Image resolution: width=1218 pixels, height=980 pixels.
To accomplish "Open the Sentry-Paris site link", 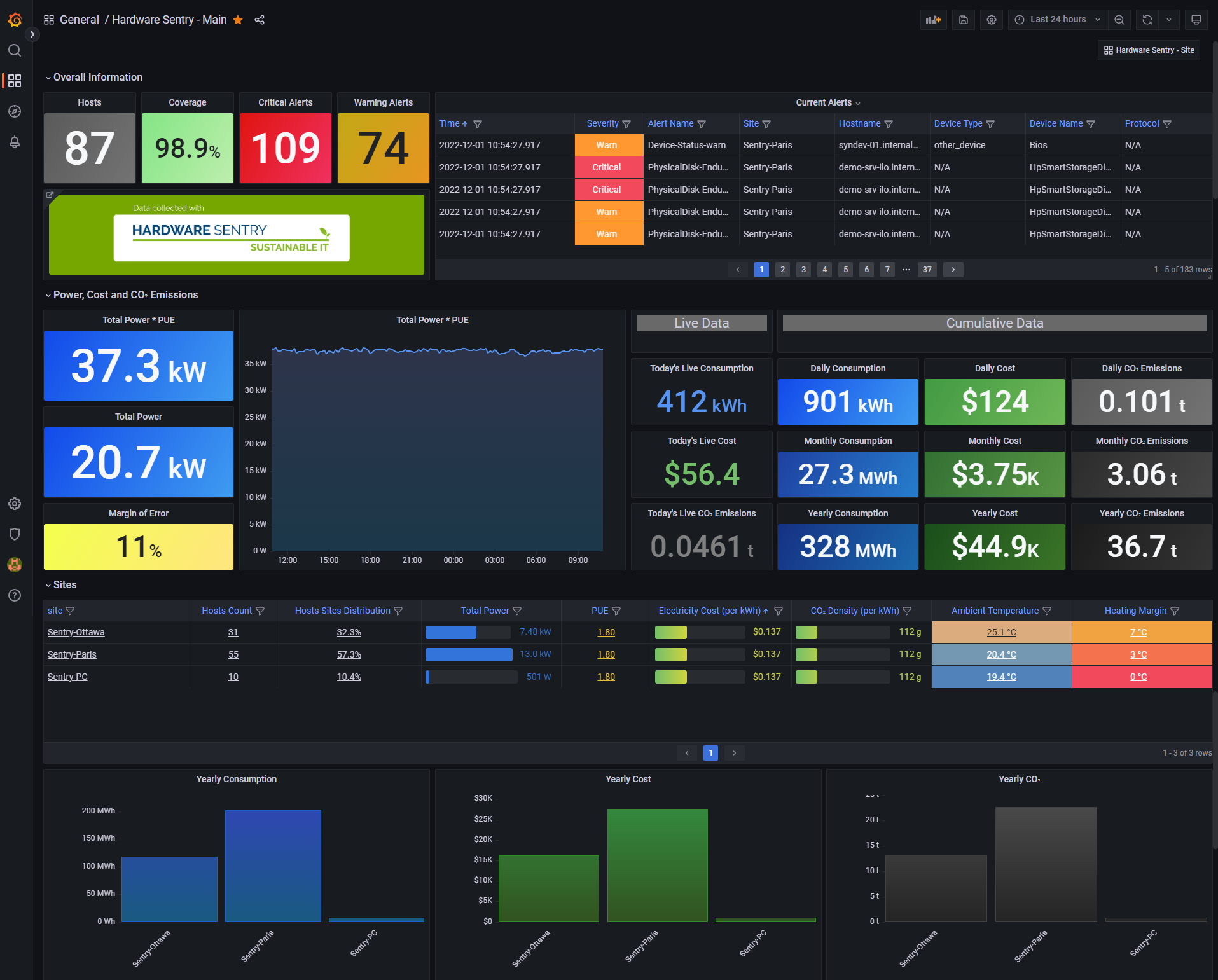I will point(72,654).
